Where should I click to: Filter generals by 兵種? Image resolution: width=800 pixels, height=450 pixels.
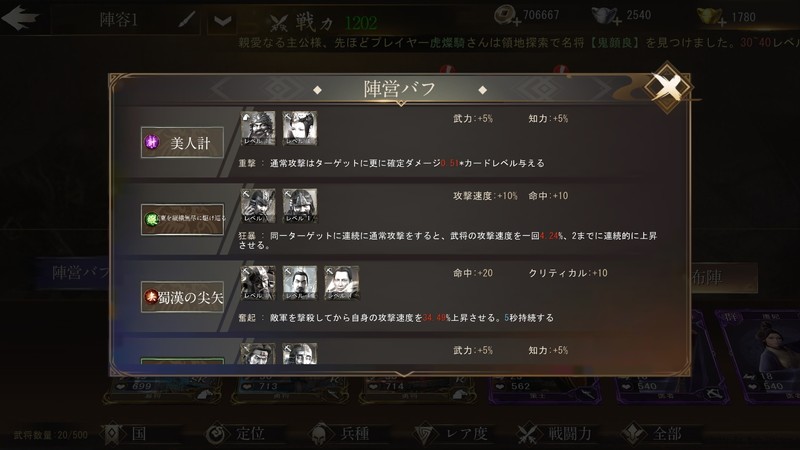pos(340,434)
